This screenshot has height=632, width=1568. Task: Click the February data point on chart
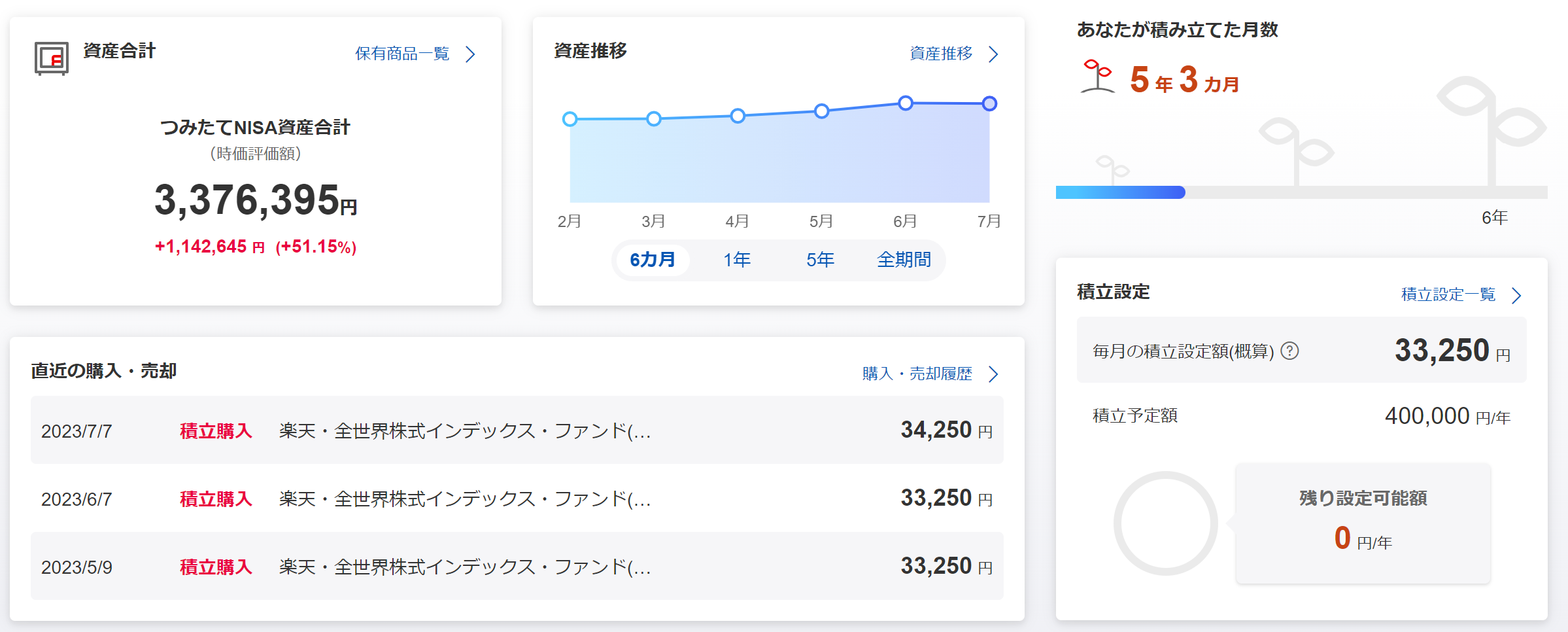(570, 119)
